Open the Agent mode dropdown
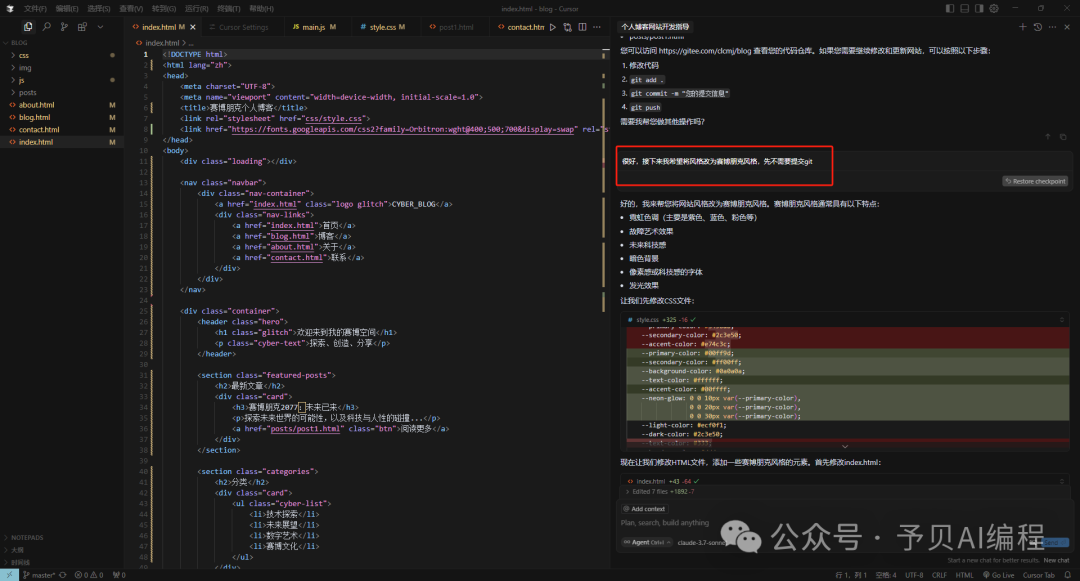 [x=647, y=542]
